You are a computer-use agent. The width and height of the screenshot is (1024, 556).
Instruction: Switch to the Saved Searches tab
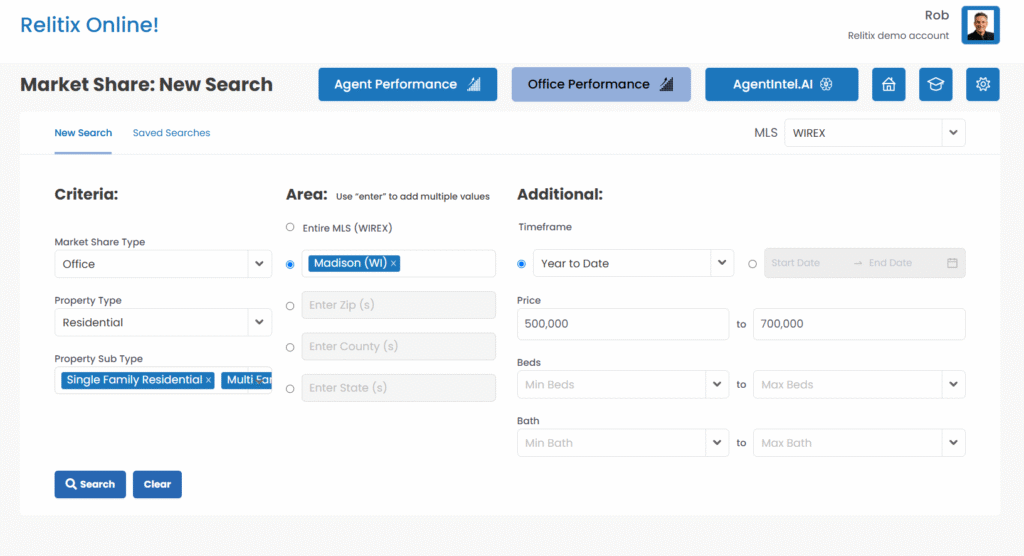(x=171, y=133)
